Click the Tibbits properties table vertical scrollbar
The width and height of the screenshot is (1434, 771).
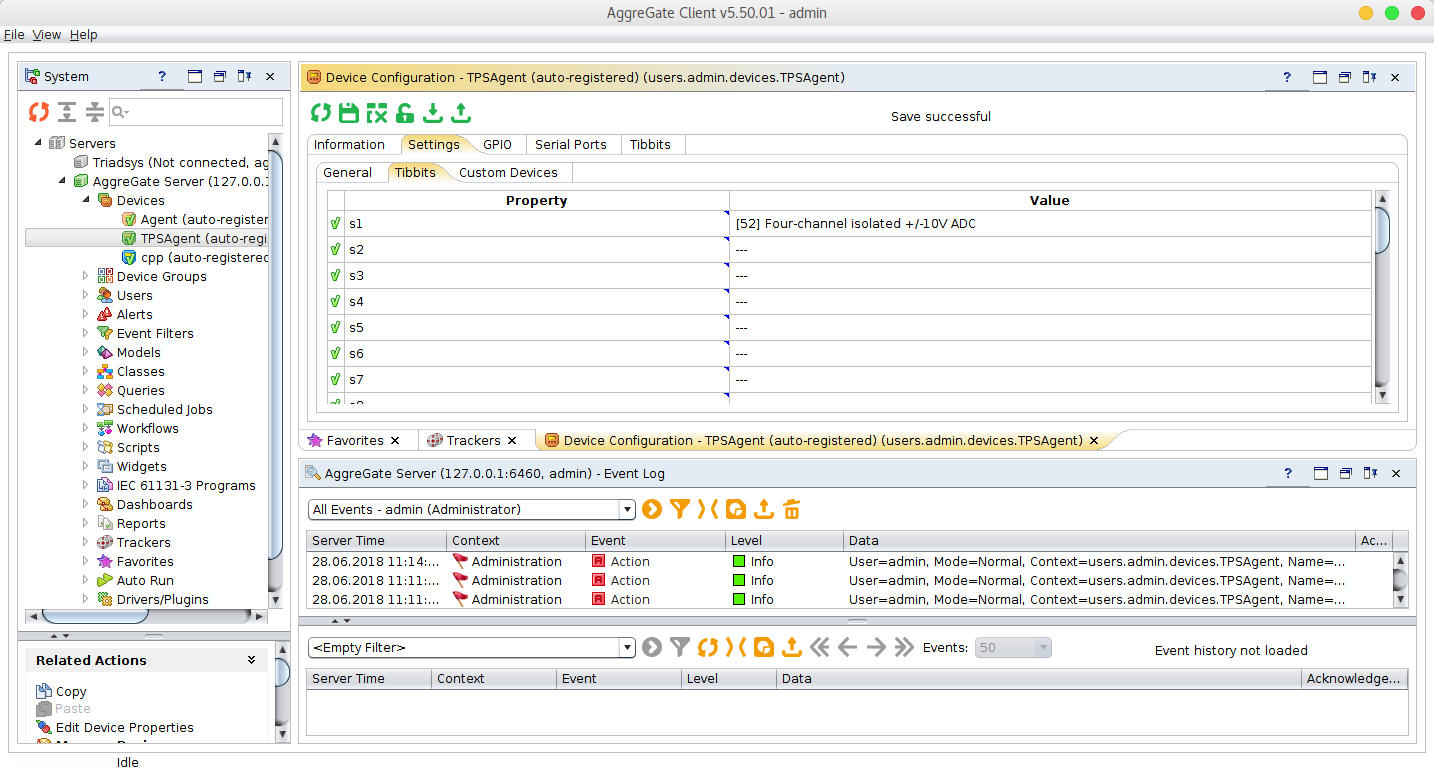1382,296
